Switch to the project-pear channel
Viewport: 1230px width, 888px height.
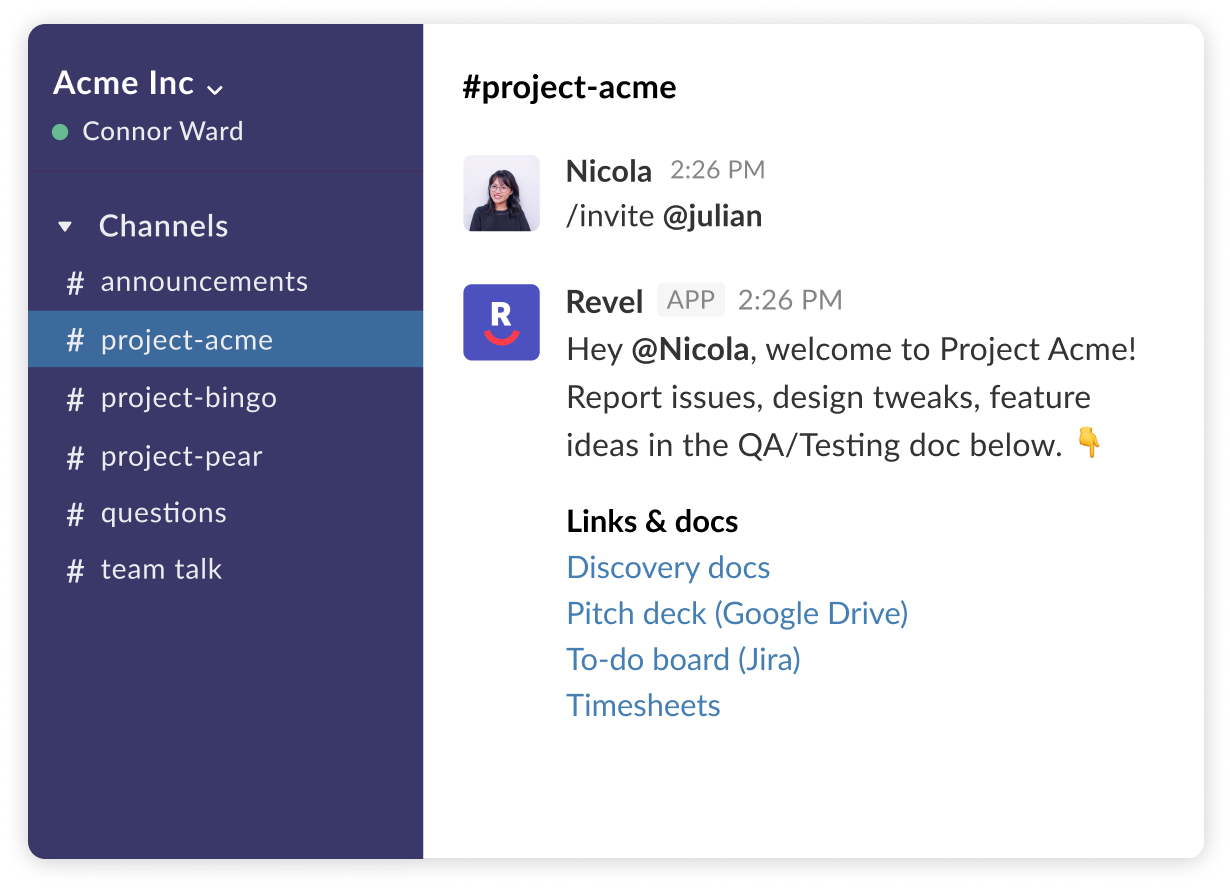pos(181,456)
